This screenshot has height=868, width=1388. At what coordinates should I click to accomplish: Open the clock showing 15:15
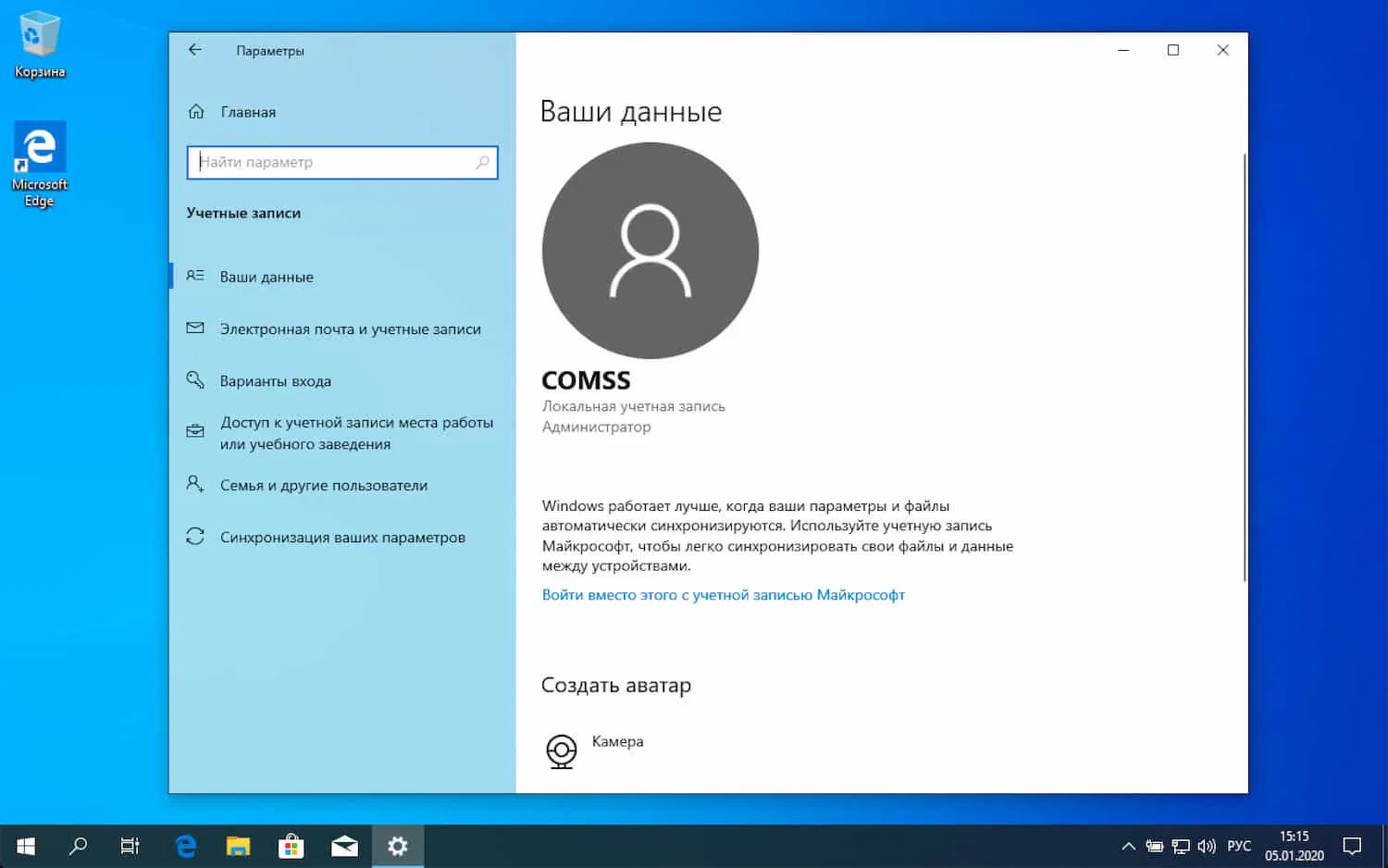pos(1295,846)
